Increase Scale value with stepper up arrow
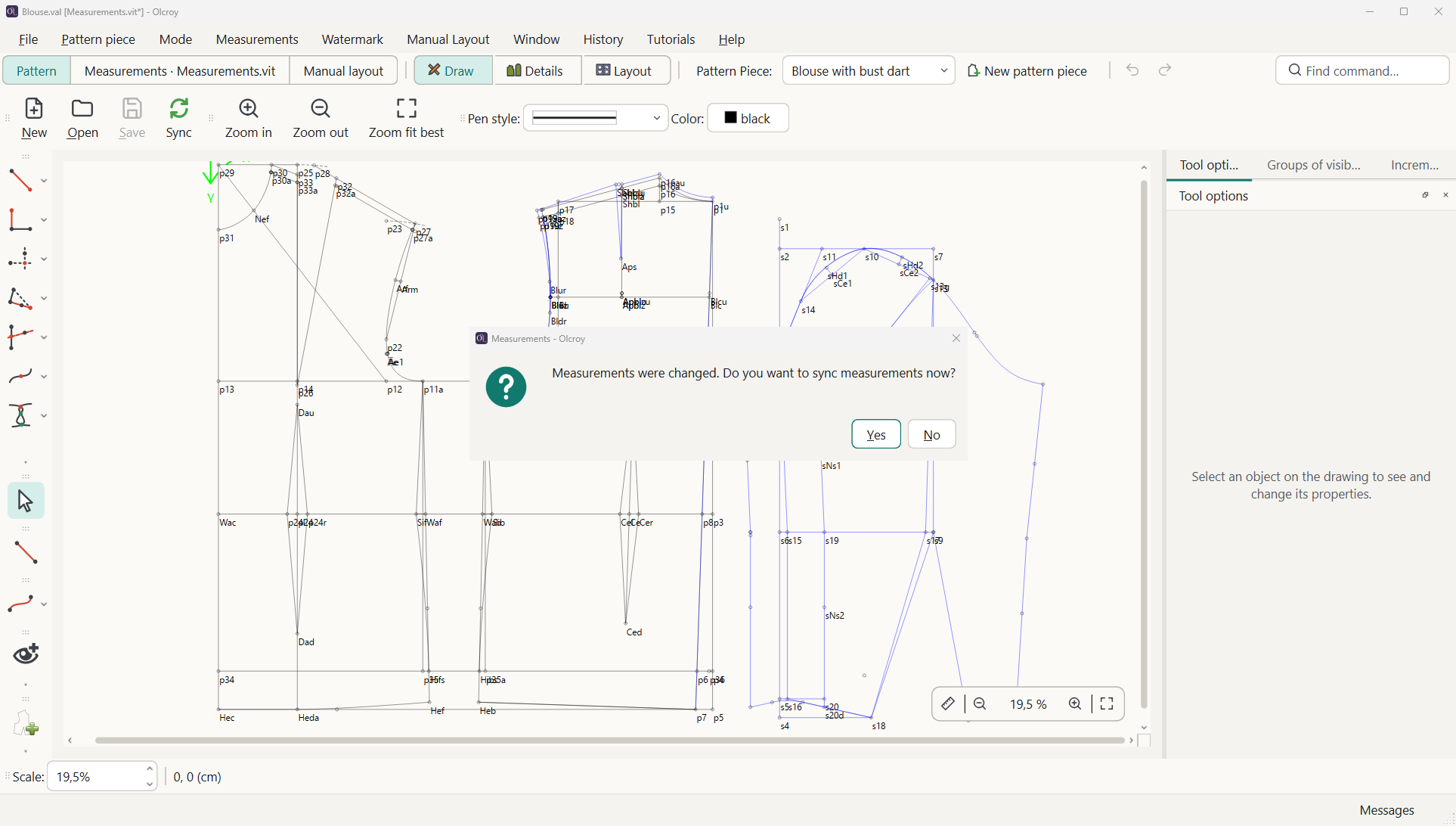 tap(150, 769)
